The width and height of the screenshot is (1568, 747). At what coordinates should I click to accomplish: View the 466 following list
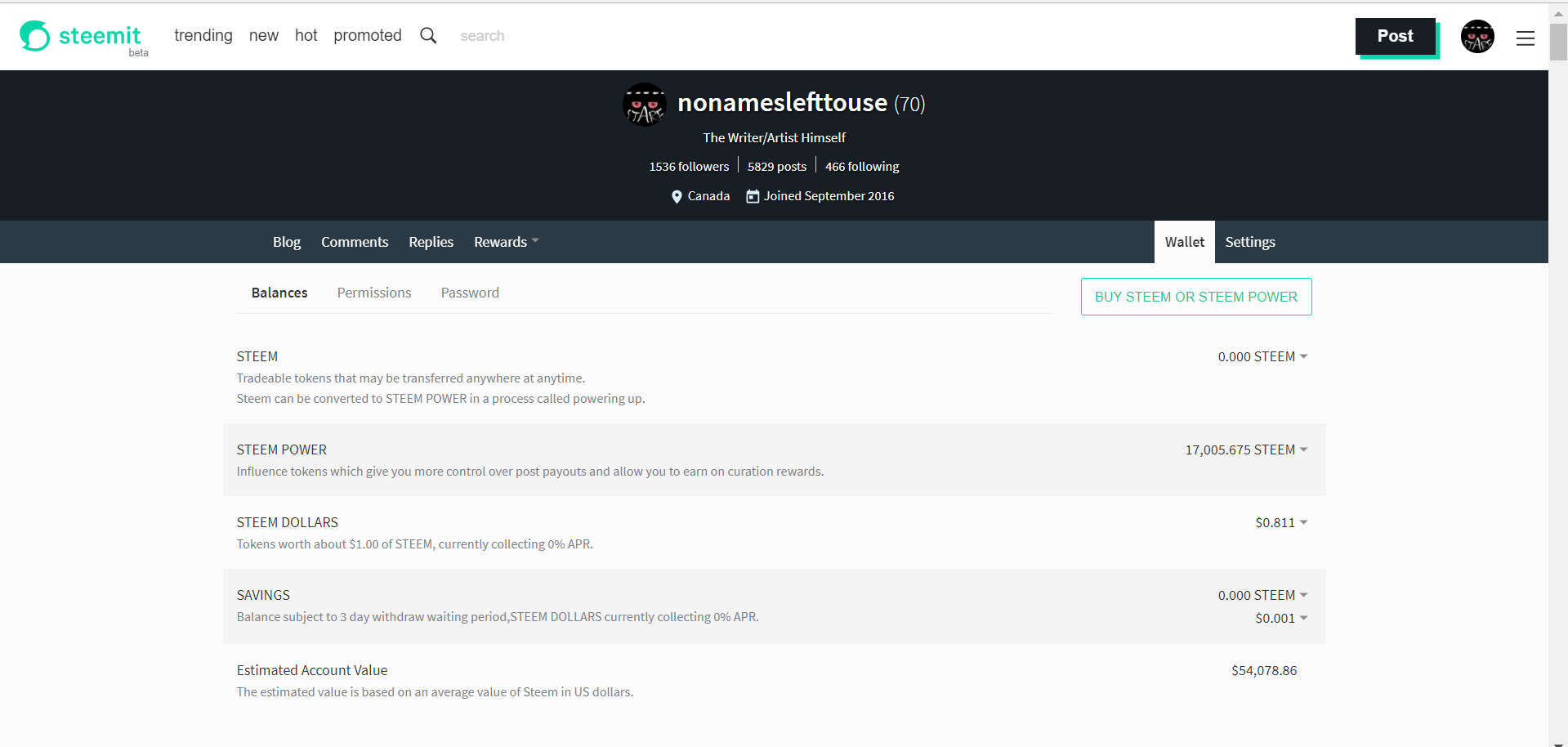click(x=862, y=166)
